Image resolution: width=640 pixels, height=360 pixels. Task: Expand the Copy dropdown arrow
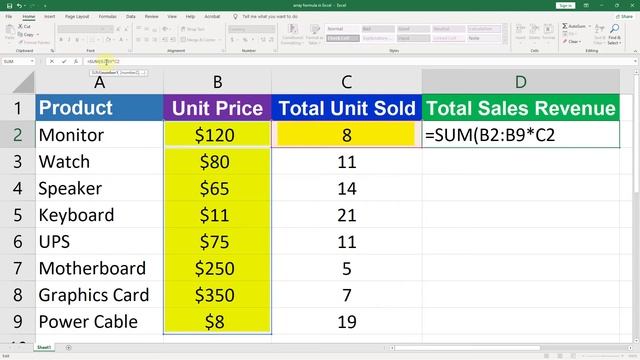[x=38, y=35]
